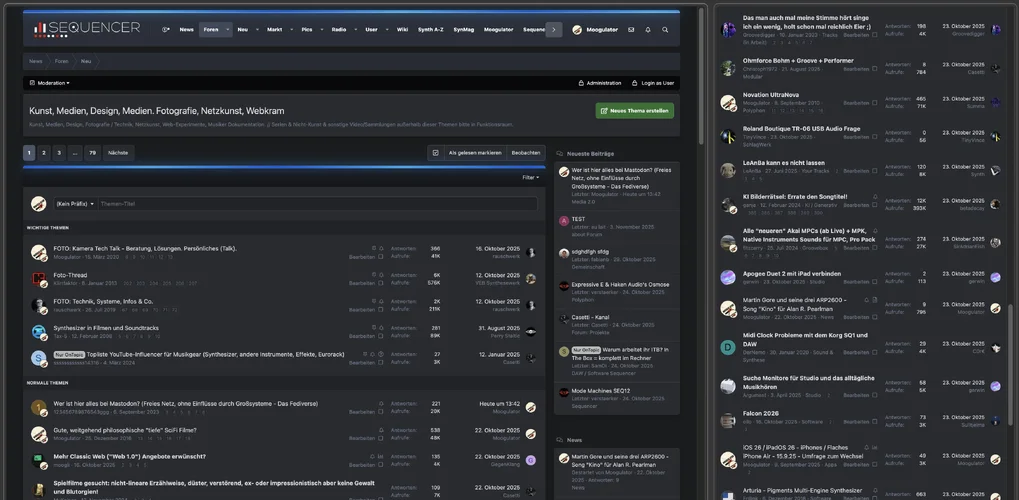Click bell icon on Synthesizer in Filmen row
Screen dimensions: 1019x500
point(381,328)
